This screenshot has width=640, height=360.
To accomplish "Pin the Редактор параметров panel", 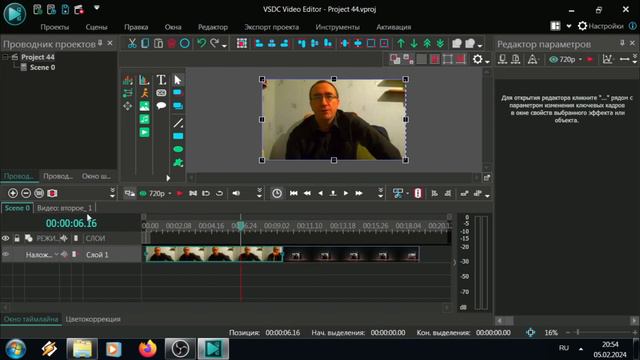I will [622, 43].
